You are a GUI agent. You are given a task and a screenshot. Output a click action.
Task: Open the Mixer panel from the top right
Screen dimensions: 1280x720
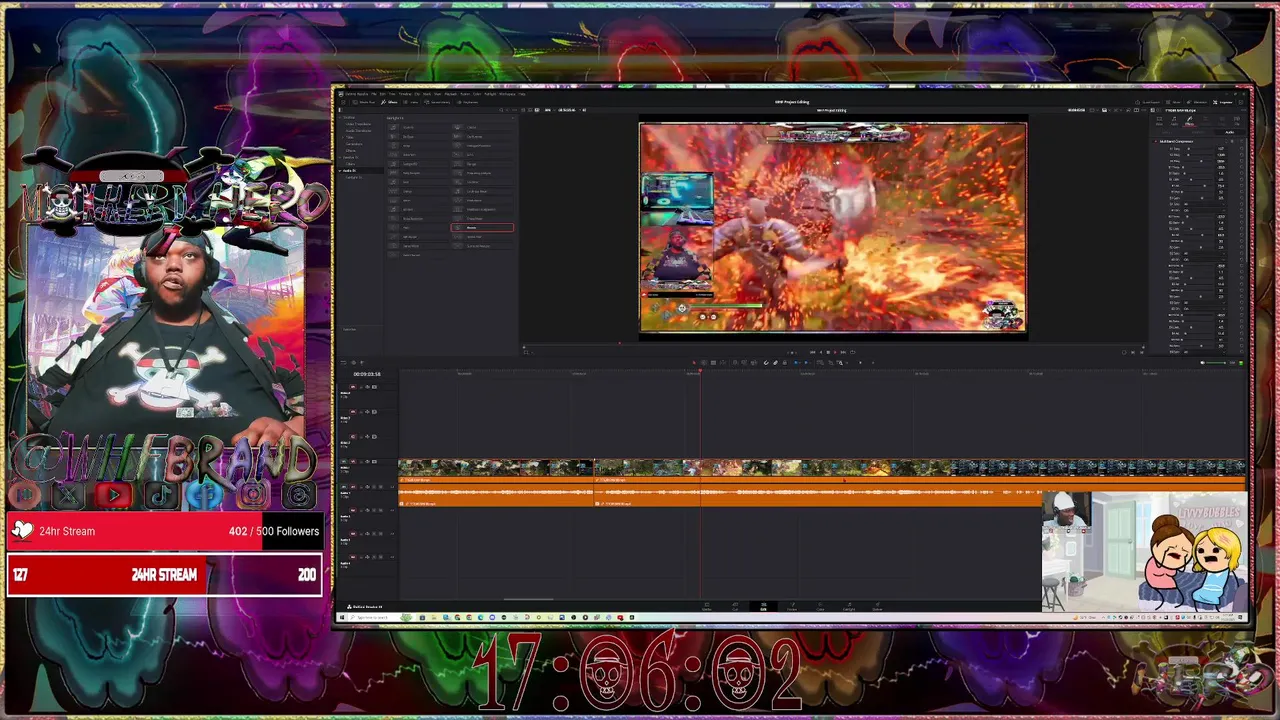pyautogui.click(x=1174, y=102)
